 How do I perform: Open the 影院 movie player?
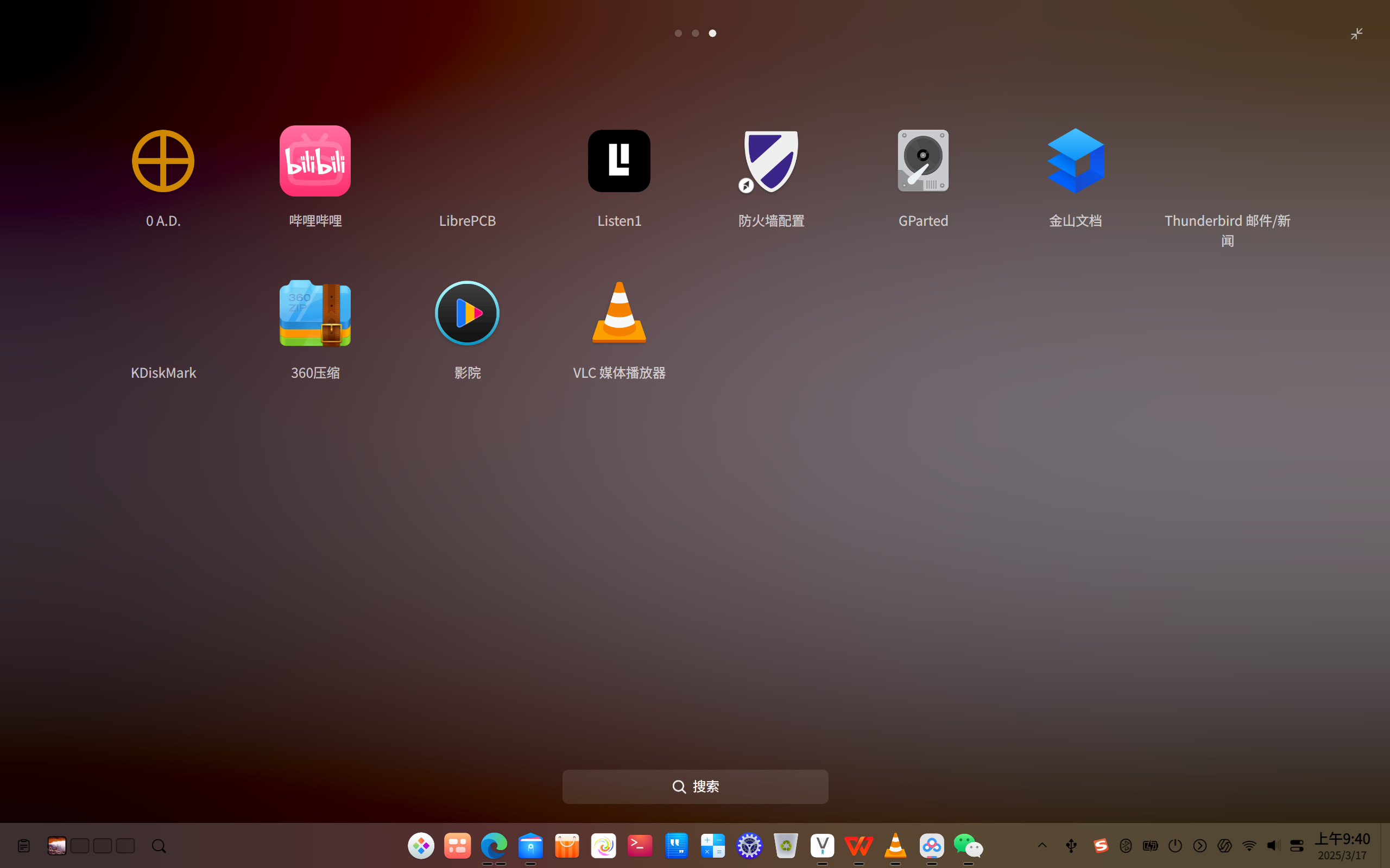tap(467, 313)
